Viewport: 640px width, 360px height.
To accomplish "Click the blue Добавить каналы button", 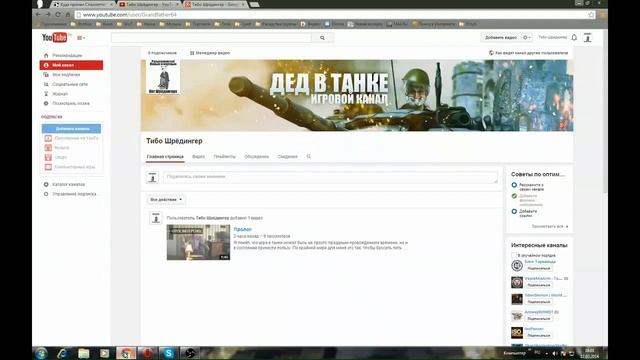I will point(71,129).
